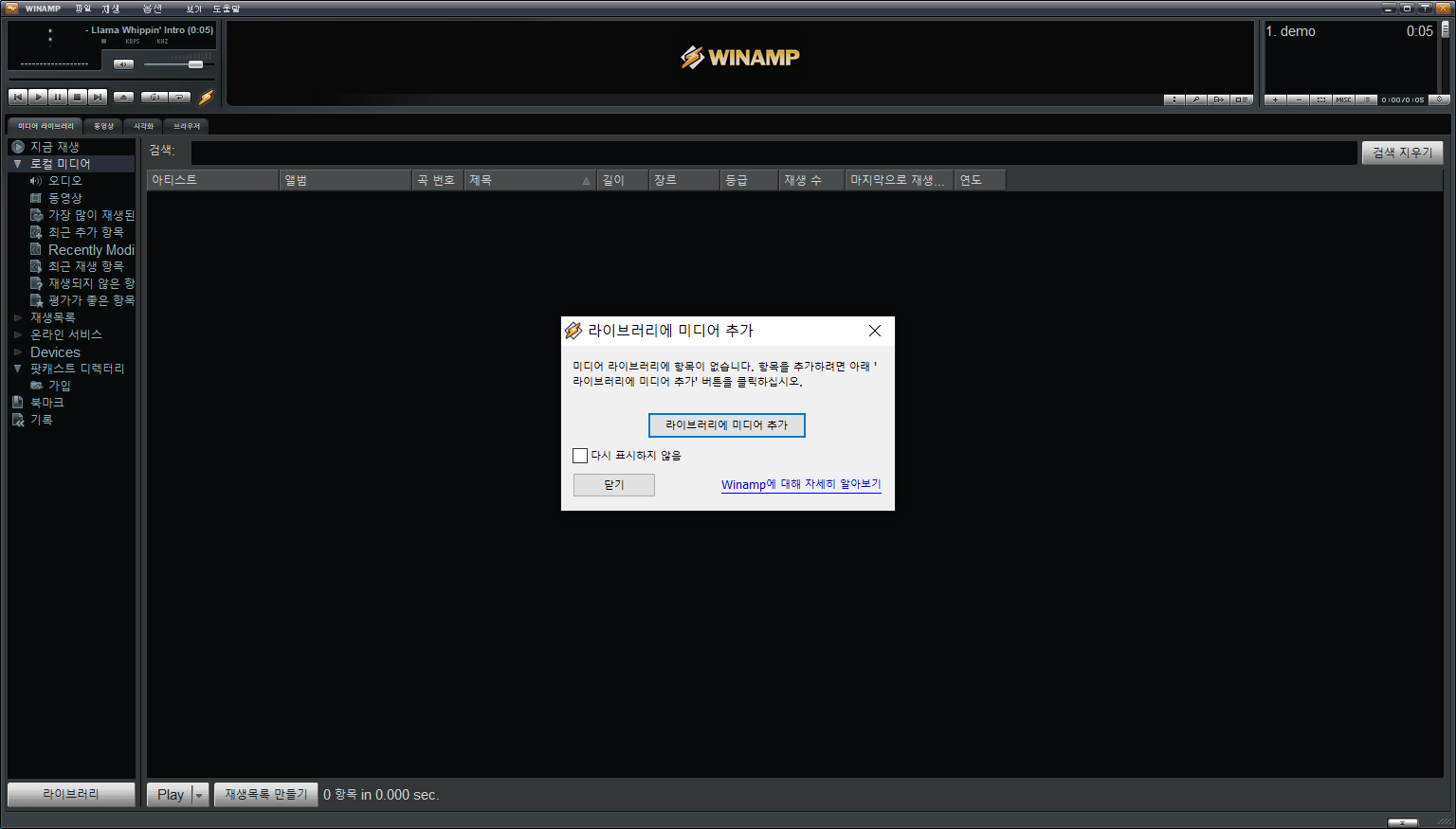Viewport: 1456px width, 829px height.
Task: Click the toggle playlist layout button under visualizer
Action: pos(1242,99)
